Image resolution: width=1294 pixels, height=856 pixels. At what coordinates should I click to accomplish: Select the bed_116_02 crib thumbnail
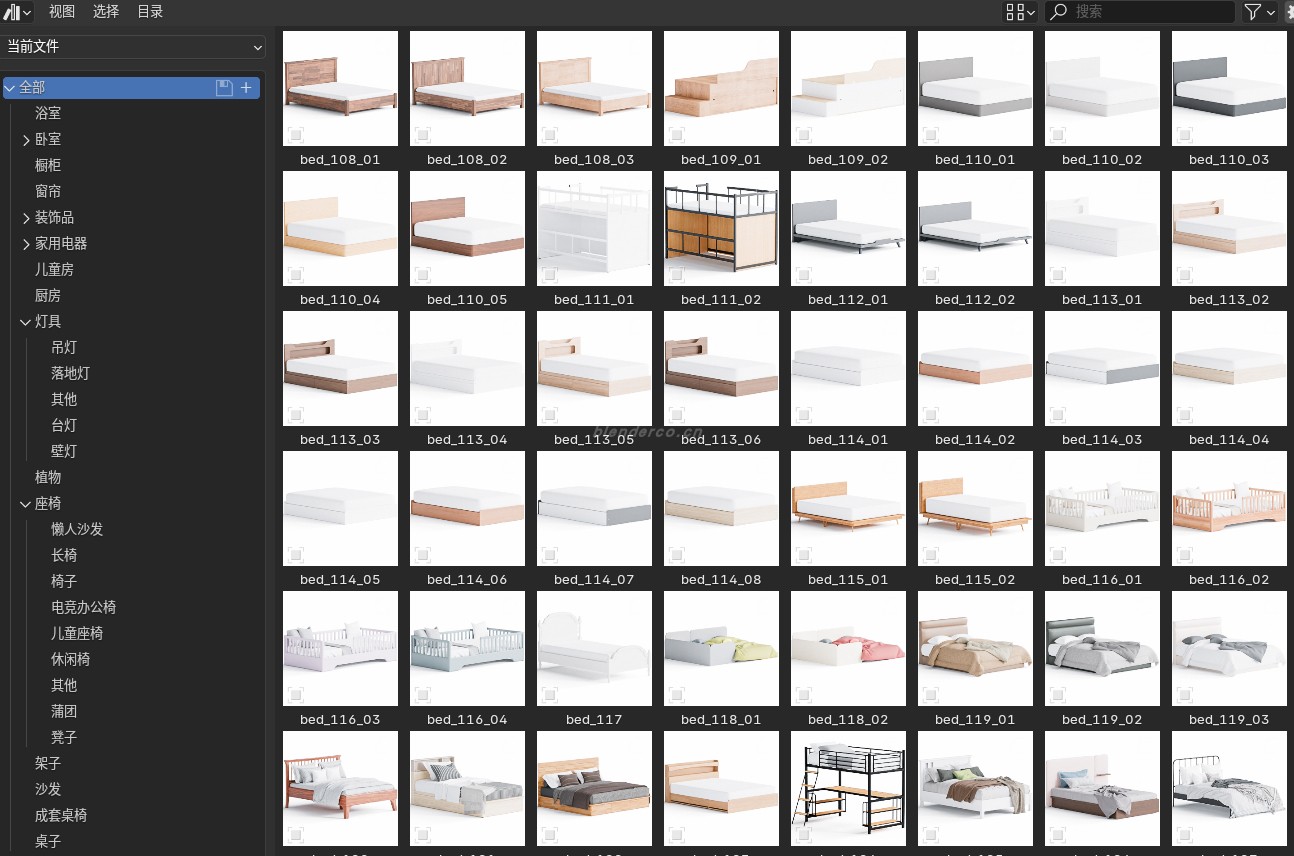click(x=1229, y=508)
